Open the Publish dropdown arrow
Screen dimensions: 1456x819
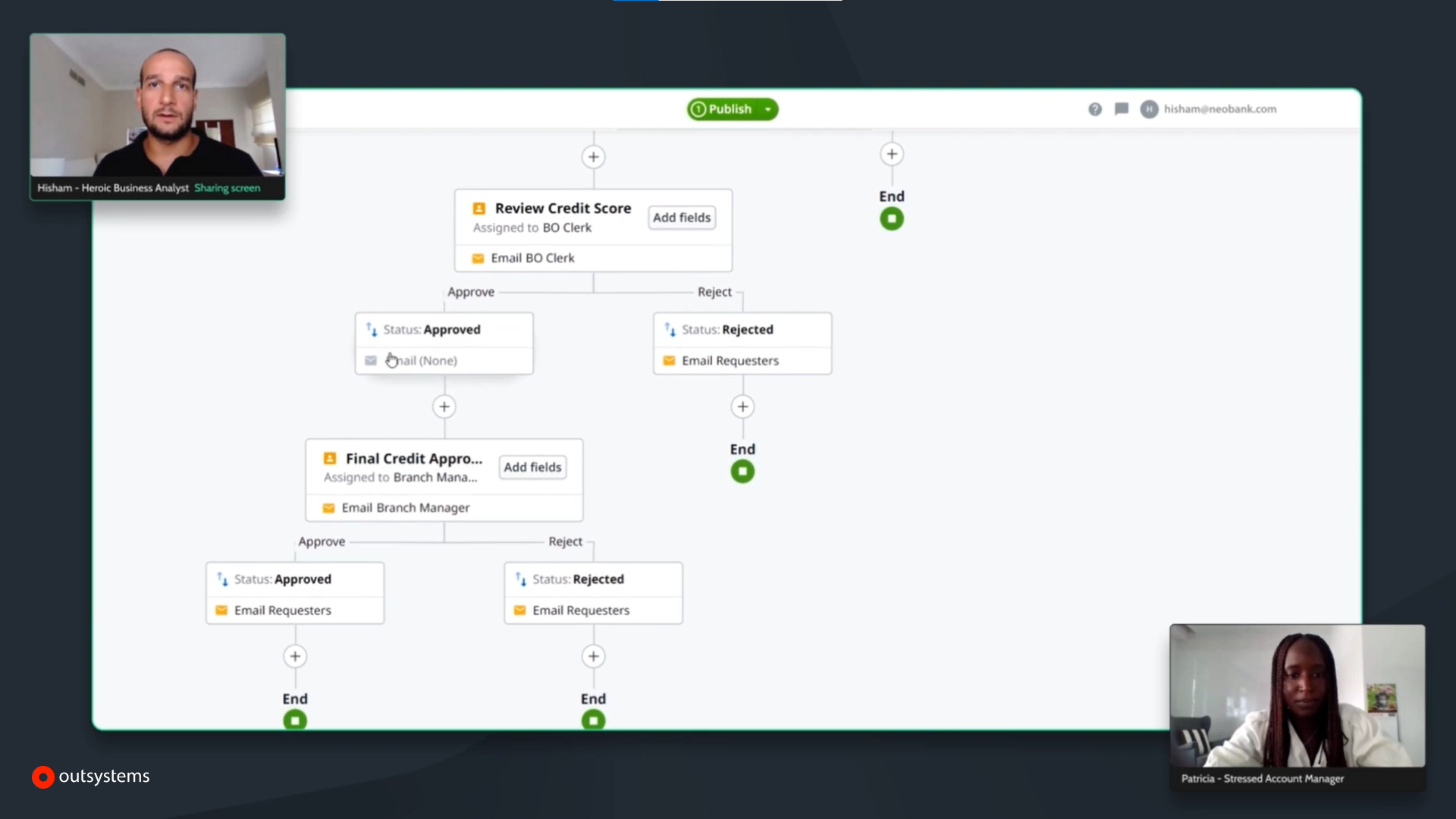[x=767, y=109]
